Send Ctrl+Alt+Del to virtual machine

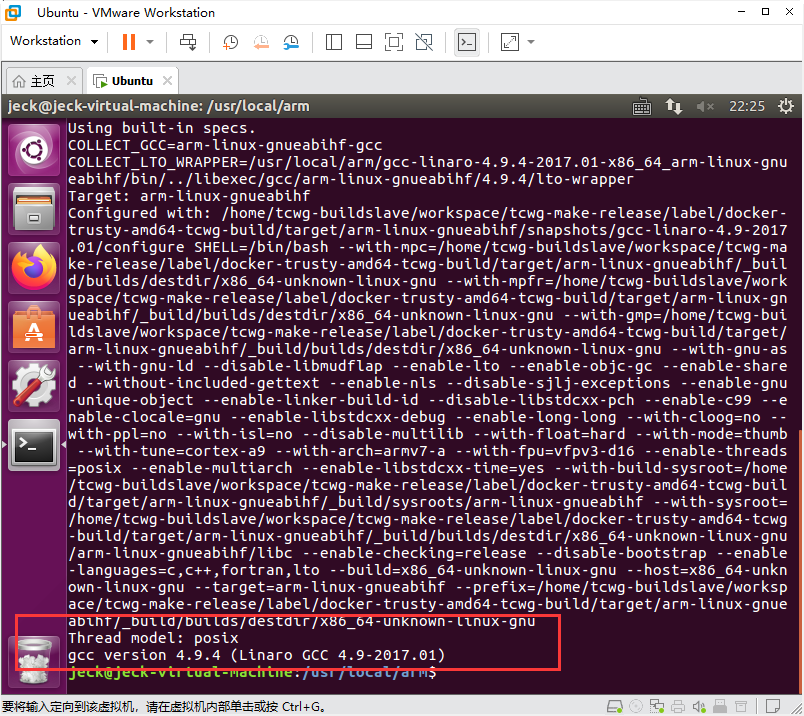(188, 42)
